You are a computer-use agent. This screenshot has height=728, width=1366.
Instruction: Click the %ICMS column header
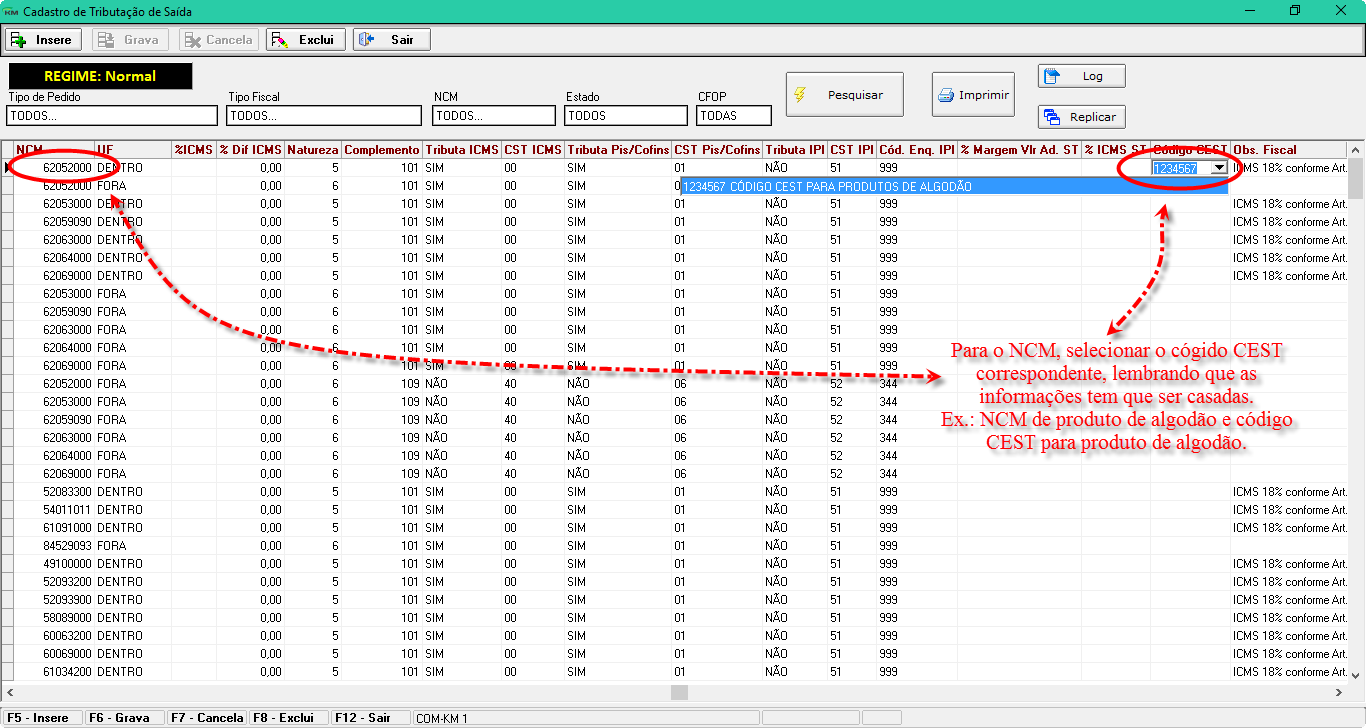point(193,150)
